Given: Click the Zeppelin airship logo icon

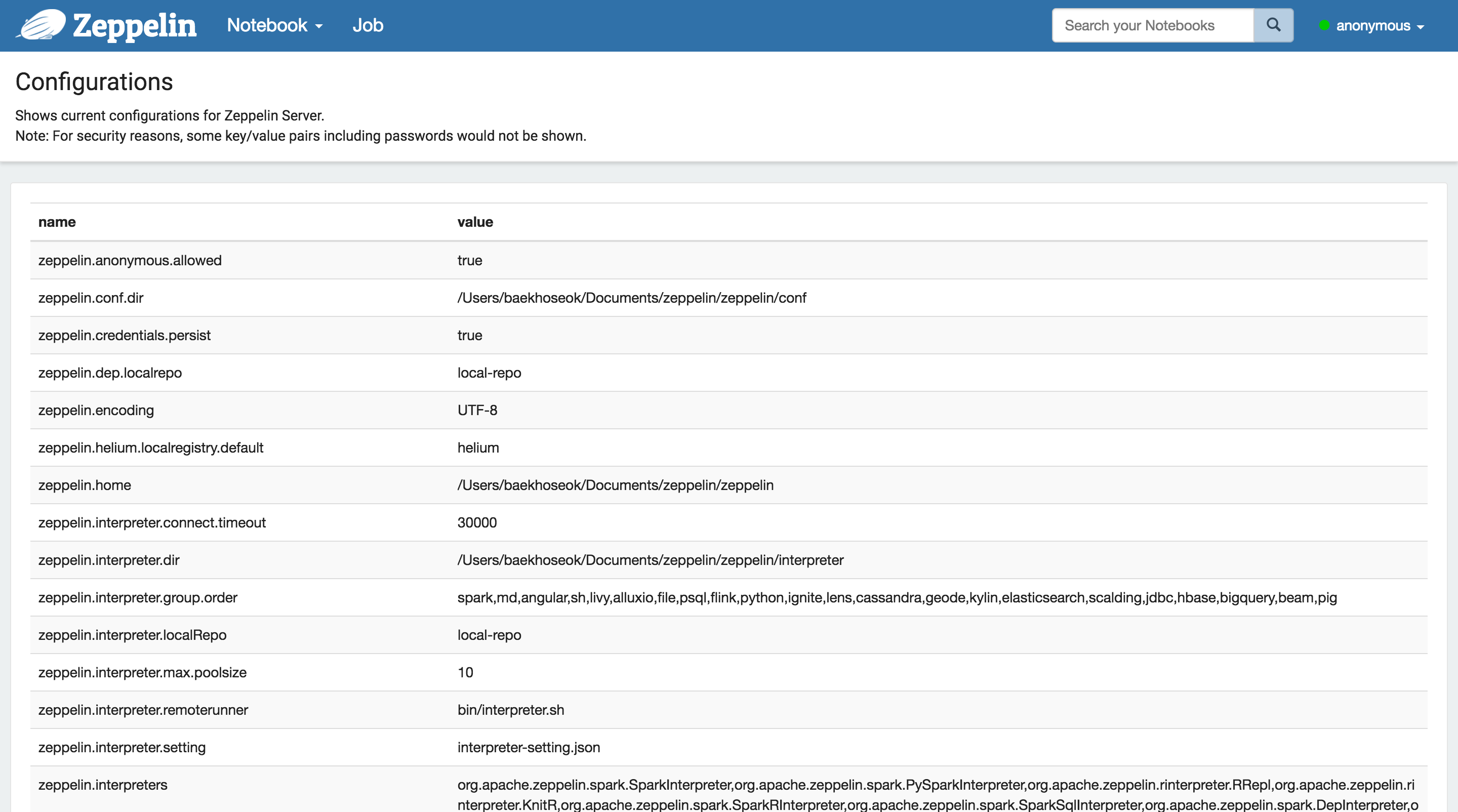Looking at the screenshot, I should [40, 25].
